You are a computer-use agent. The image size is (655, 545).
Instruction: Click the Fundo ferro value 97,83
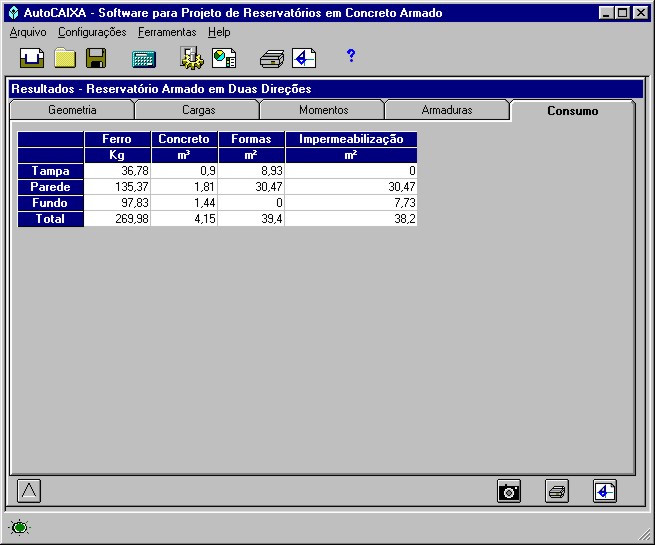[117, 203]
